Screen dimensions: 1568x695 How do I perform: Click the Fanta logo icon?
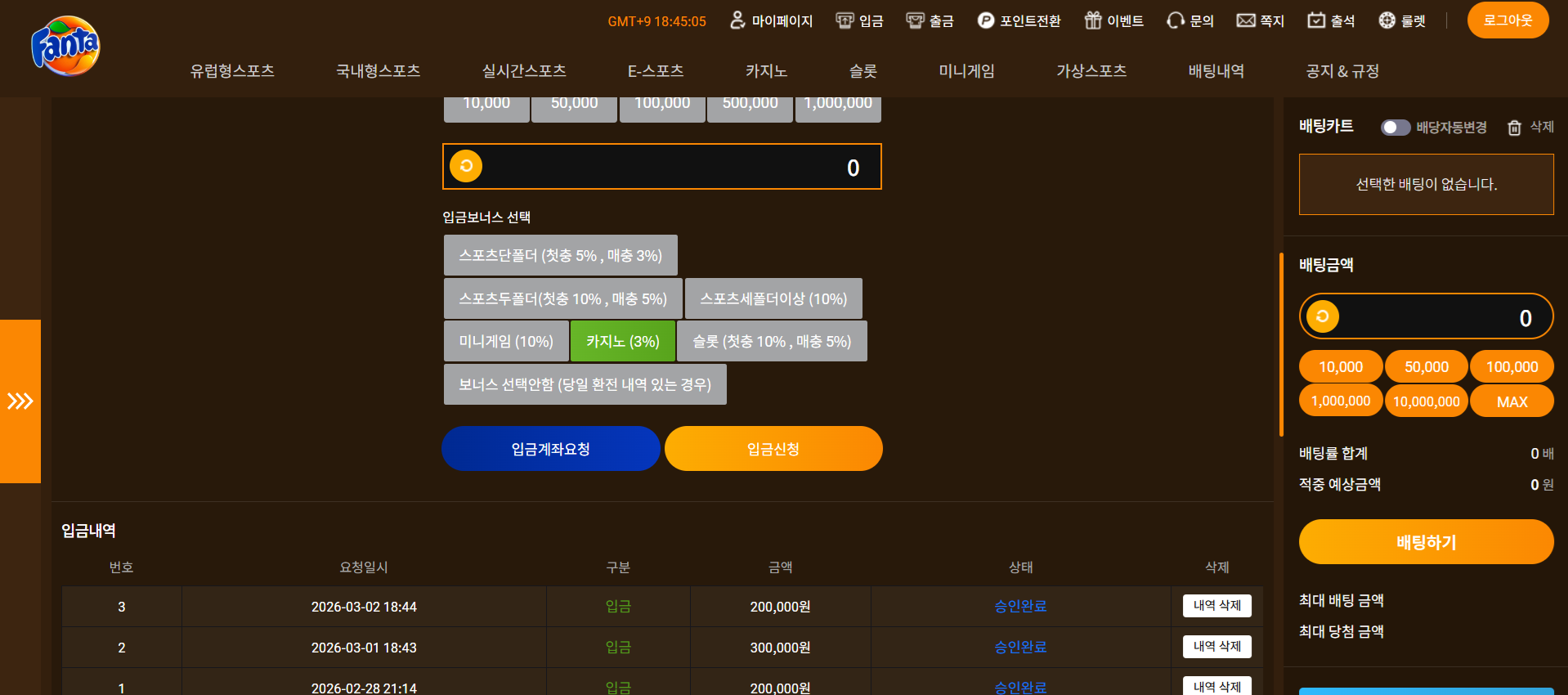pyautogui.click(x=66, y=46)
